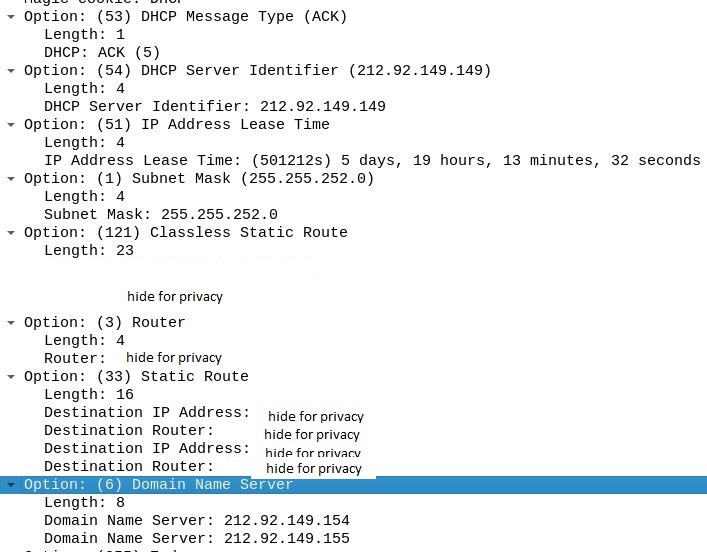Collapse the Router option
Image resolution: width=707 pixels, height=552 pixels.
(x=10, y=323)
